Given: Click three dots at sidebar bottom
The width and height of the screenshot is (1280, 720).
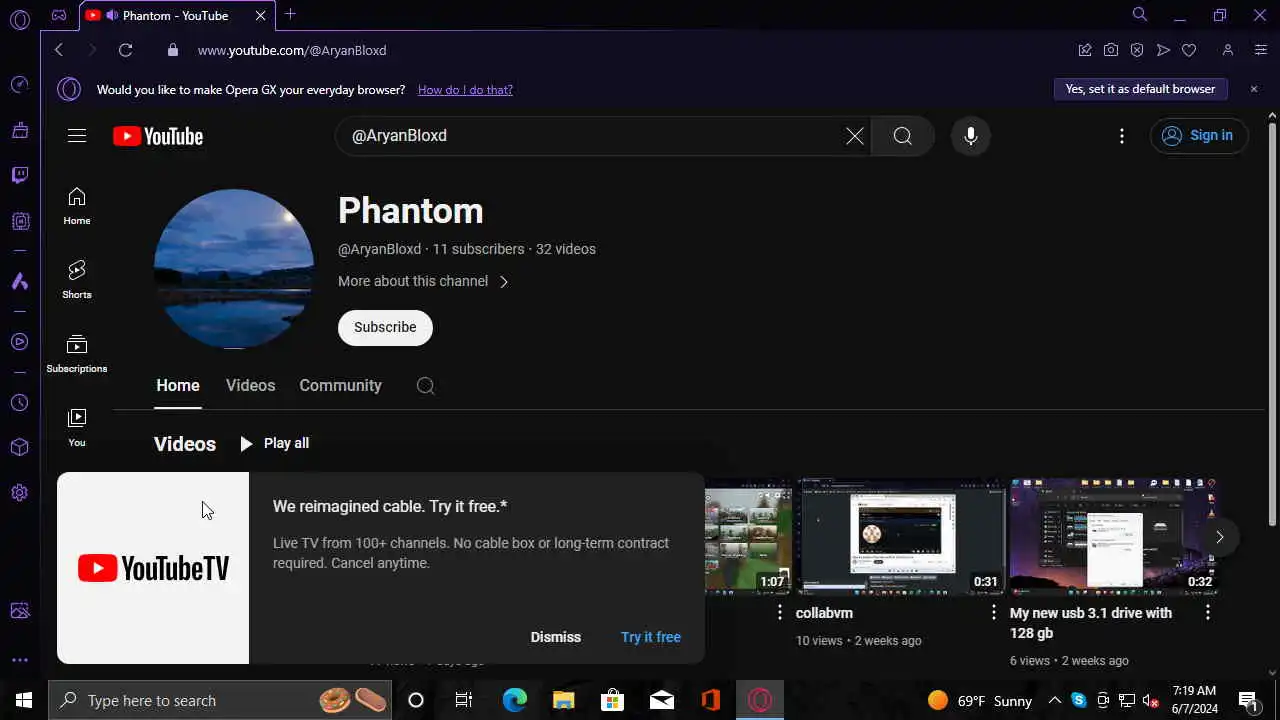Looking at the screenshot, I should click(19, 660).
